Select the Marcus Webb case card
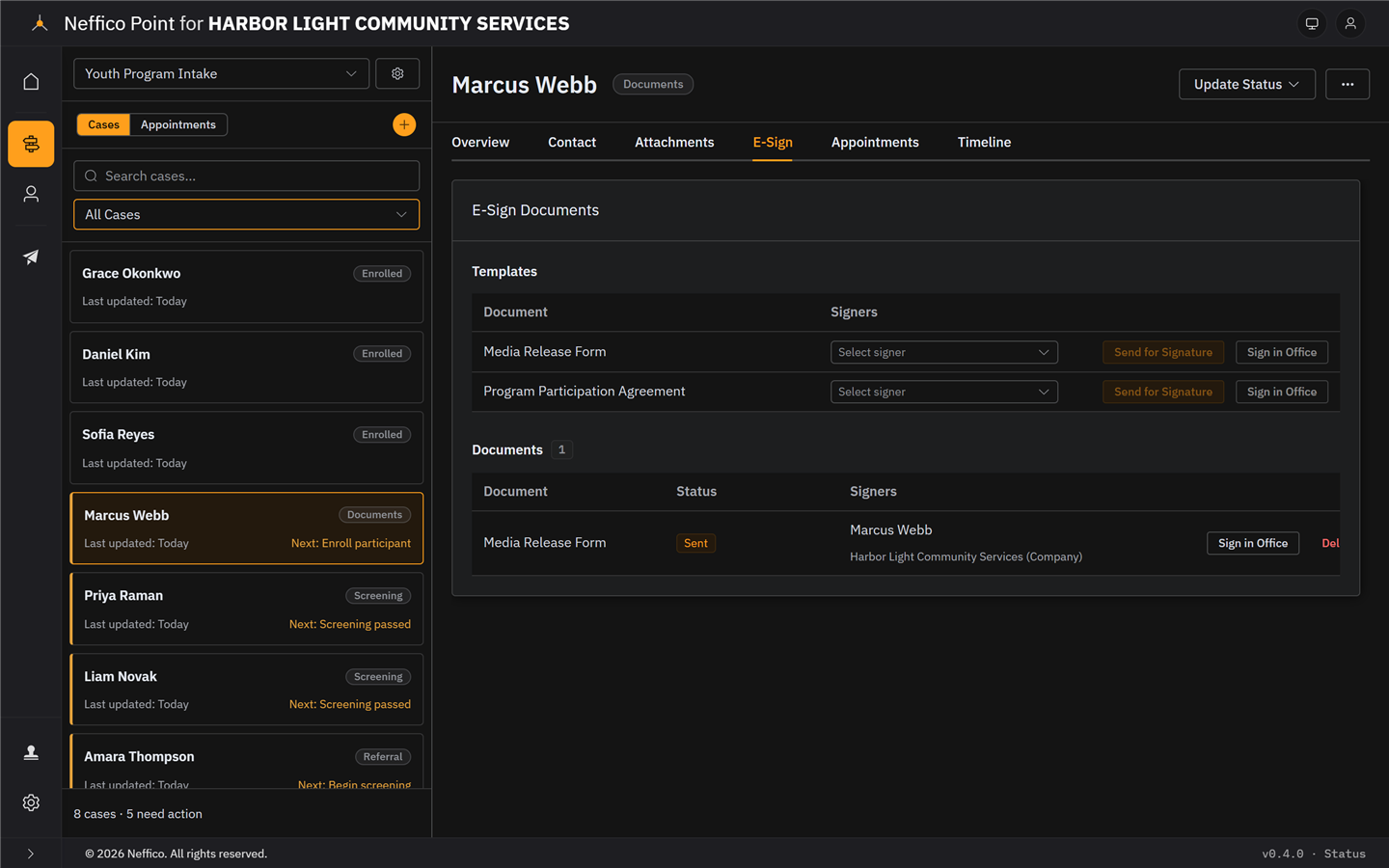 click(247, 529)
